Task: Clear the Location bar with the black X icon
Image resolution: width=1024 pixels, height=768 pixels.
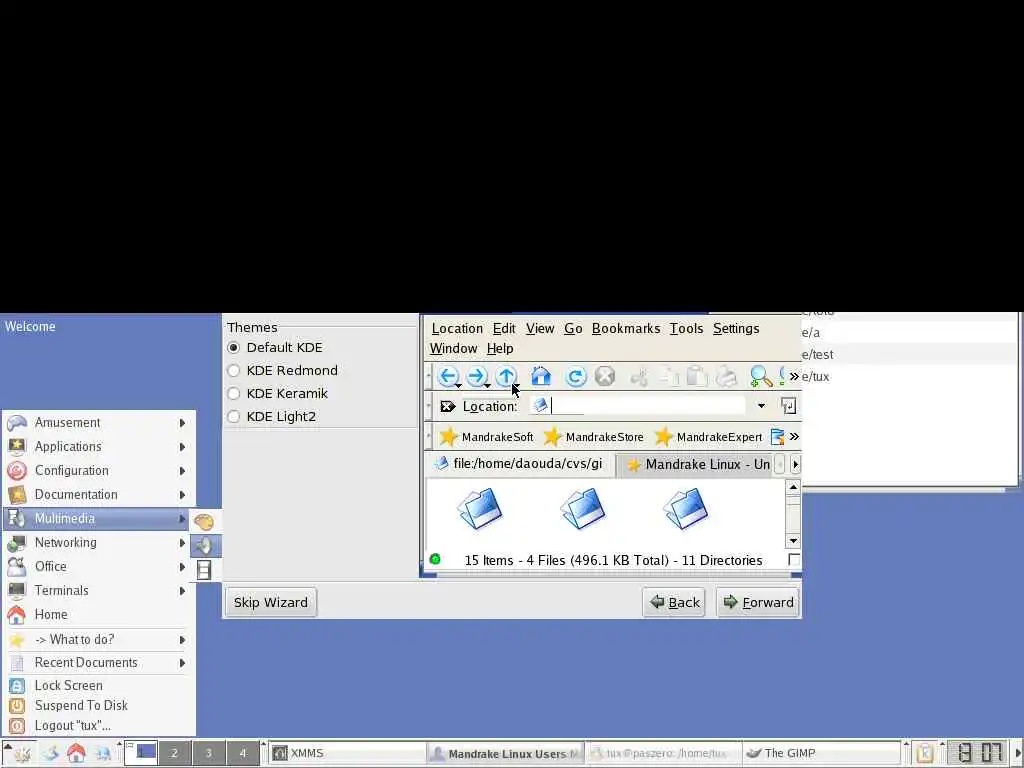Action: pyautogui.click(x=447, y=406)
